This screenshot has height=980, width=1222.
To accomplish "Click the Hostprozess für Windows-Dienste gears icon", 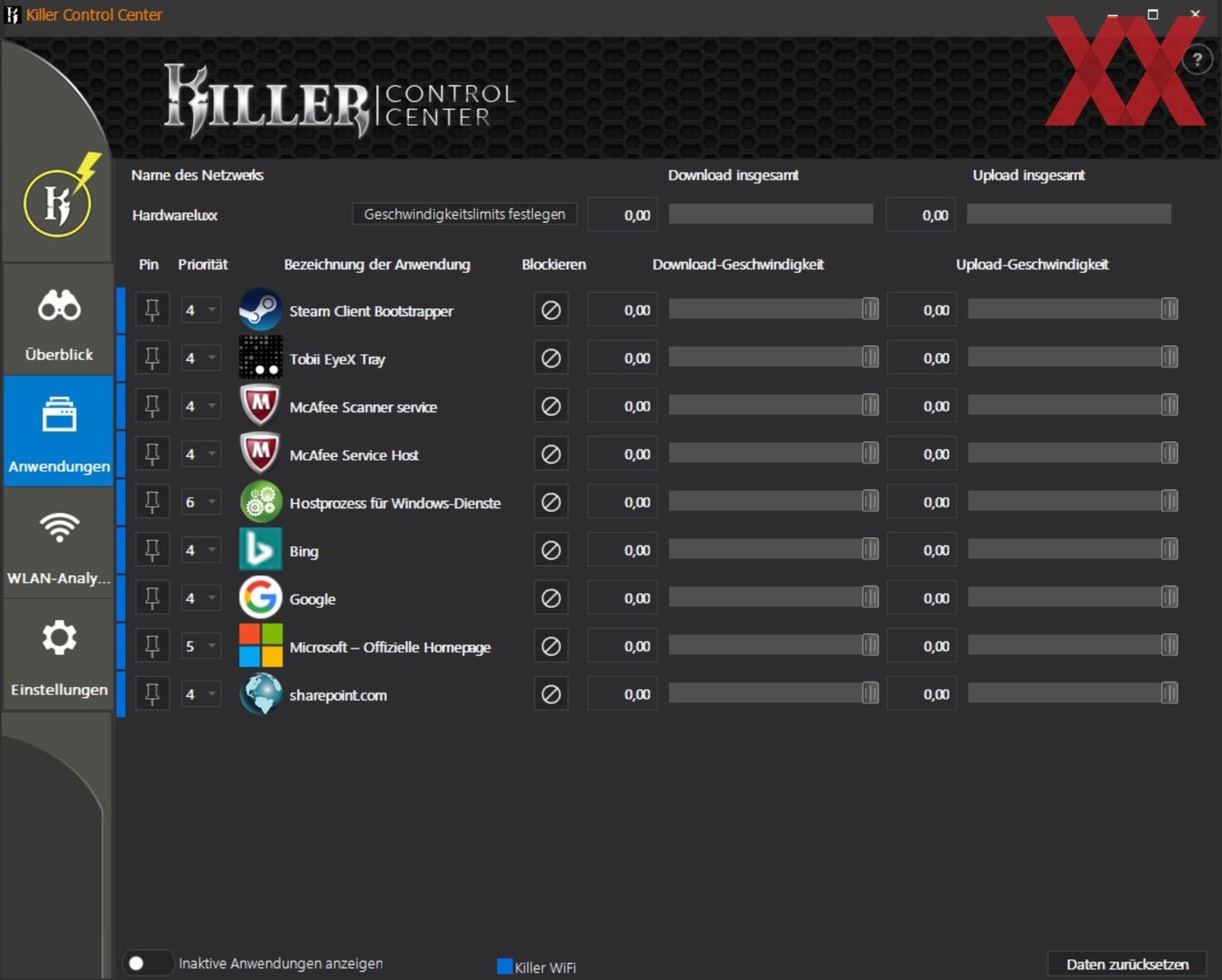I will 261,502.
